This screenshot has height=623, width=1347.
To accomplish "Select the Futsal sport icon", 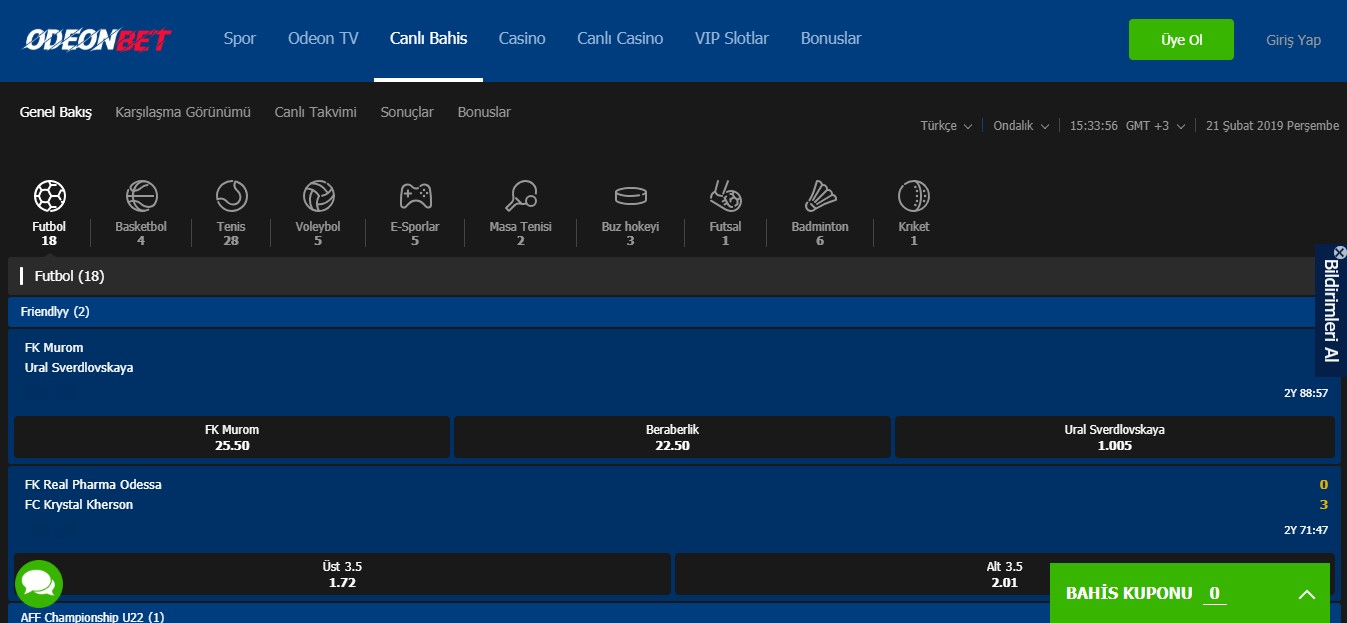I will point(725,195).
